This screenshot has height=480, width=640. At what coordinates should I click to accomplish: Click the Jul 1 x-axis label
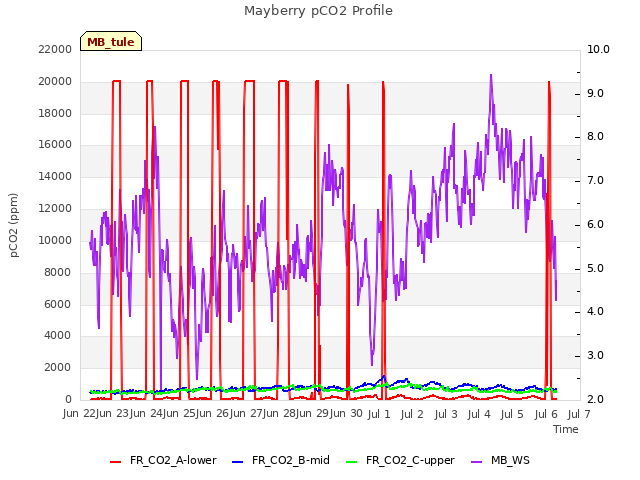pyautogui.click(x=379, y=414)
